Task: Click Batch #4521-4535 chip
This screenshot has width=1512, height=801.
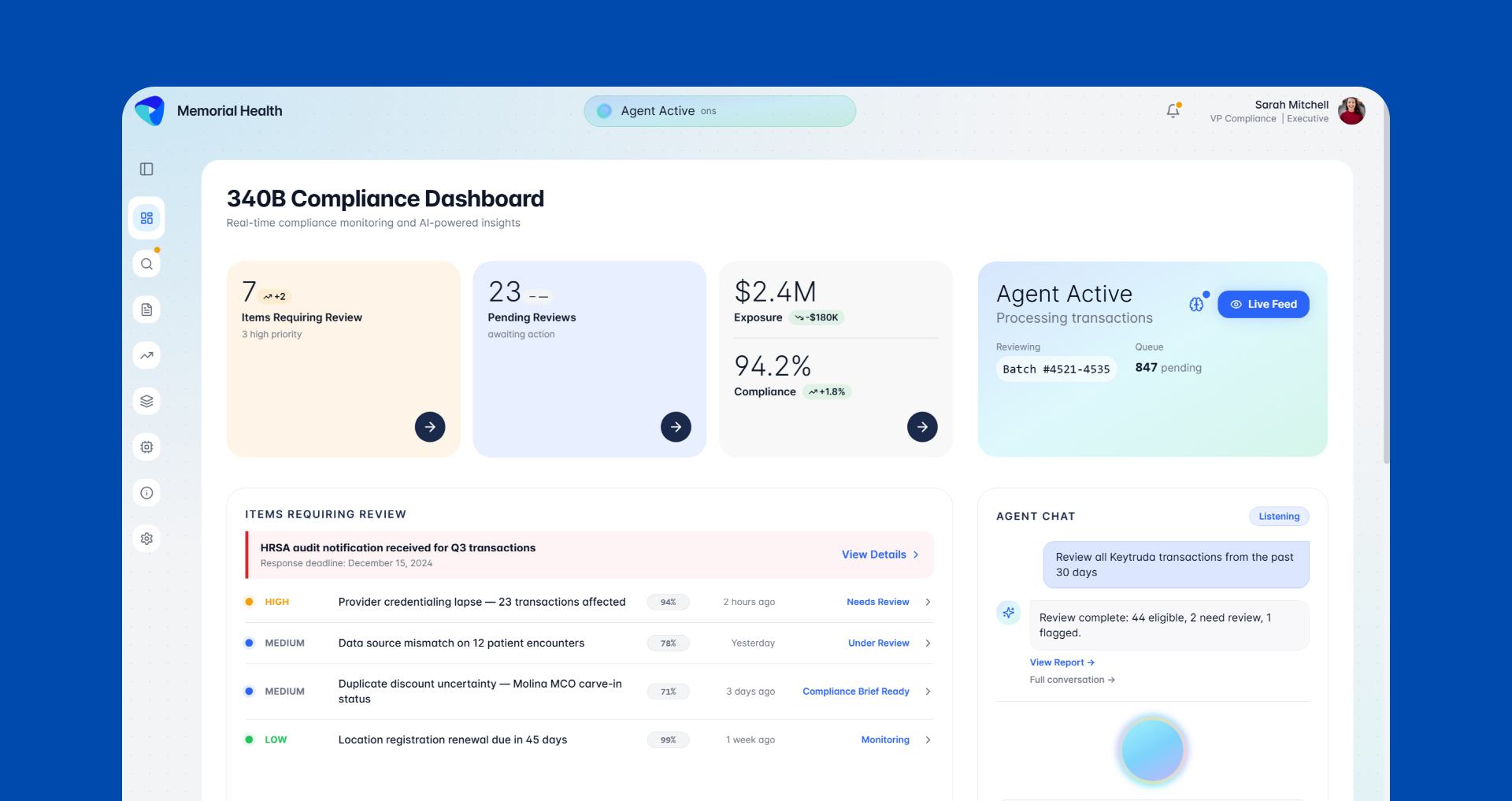Action: [x=1056, y=369]
